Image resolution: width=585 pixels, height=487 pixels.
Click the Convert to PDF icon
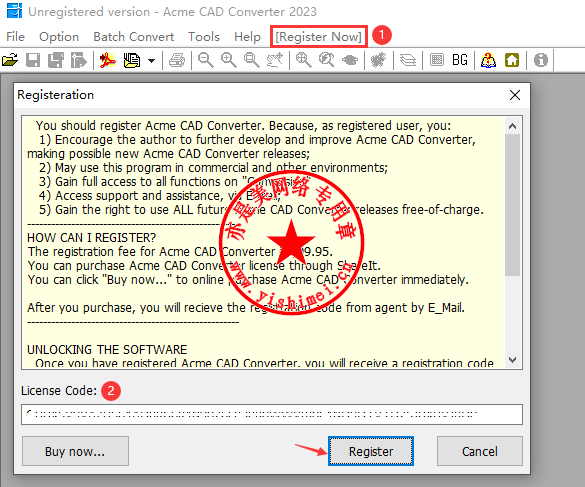tap(108, 60)
